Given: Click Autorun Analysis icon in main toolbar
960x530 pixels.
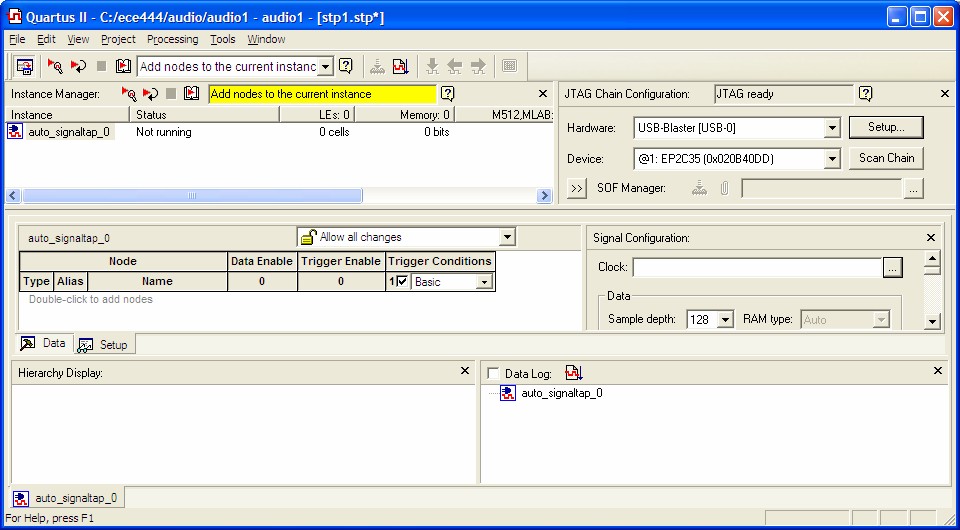Looking at the screenshot, I should pos(78,66).
